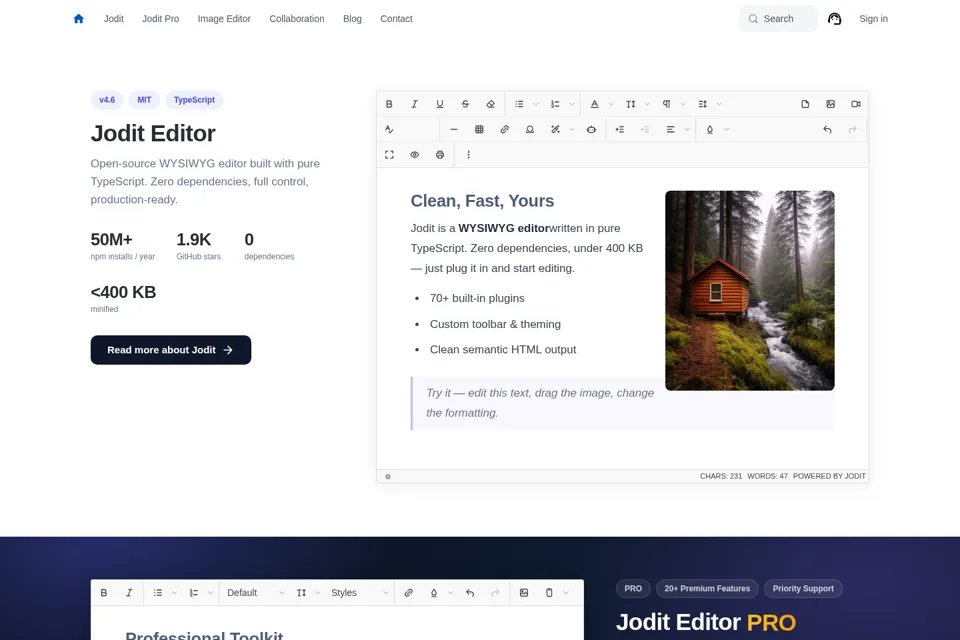
Task: Toggle fullscreen mode for the editor
Action: 389,155
